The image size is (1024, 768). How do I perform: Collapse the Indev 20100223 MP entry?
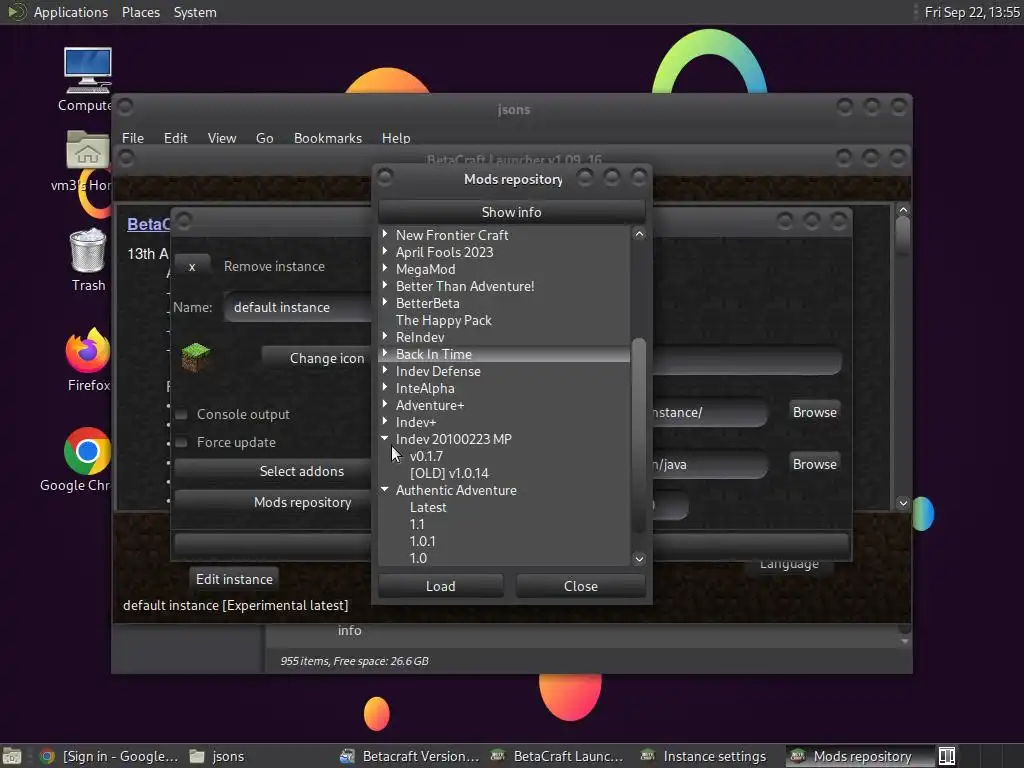(x=385, y=438)
